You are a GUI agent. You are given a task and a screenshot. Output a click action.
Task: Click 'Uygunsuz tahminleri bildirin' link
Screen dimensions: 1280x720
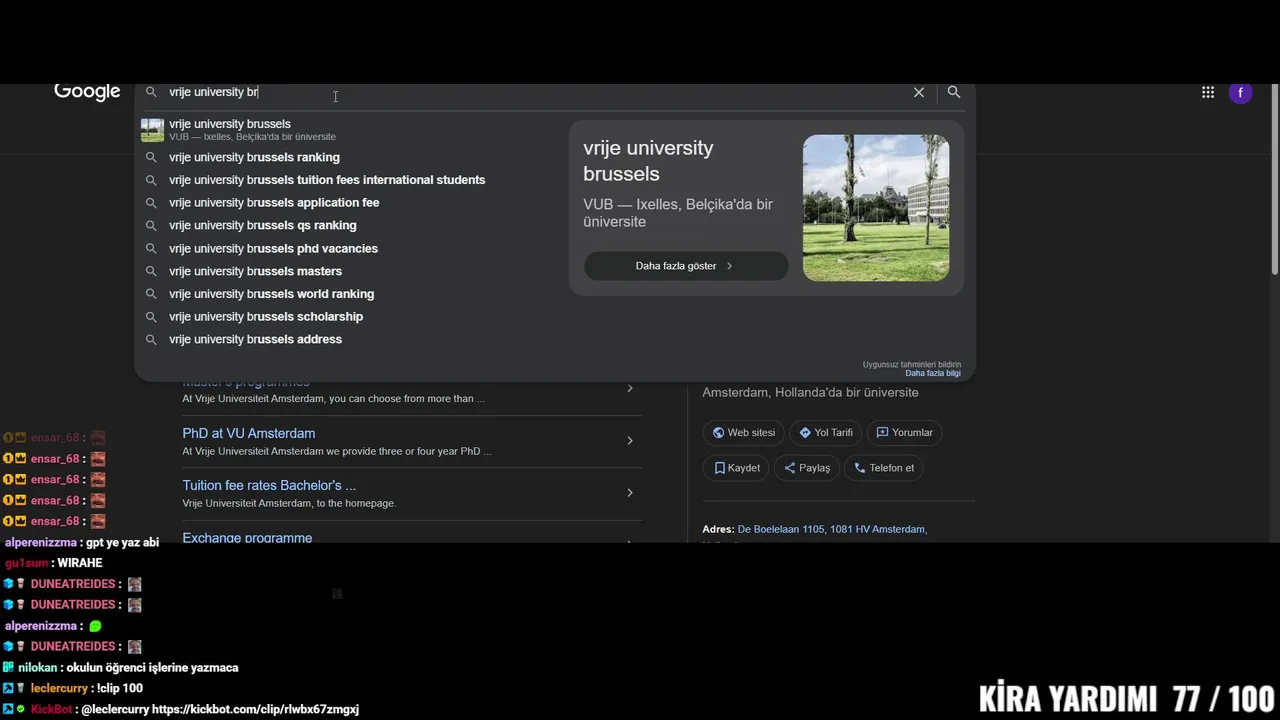coord(912,365)
